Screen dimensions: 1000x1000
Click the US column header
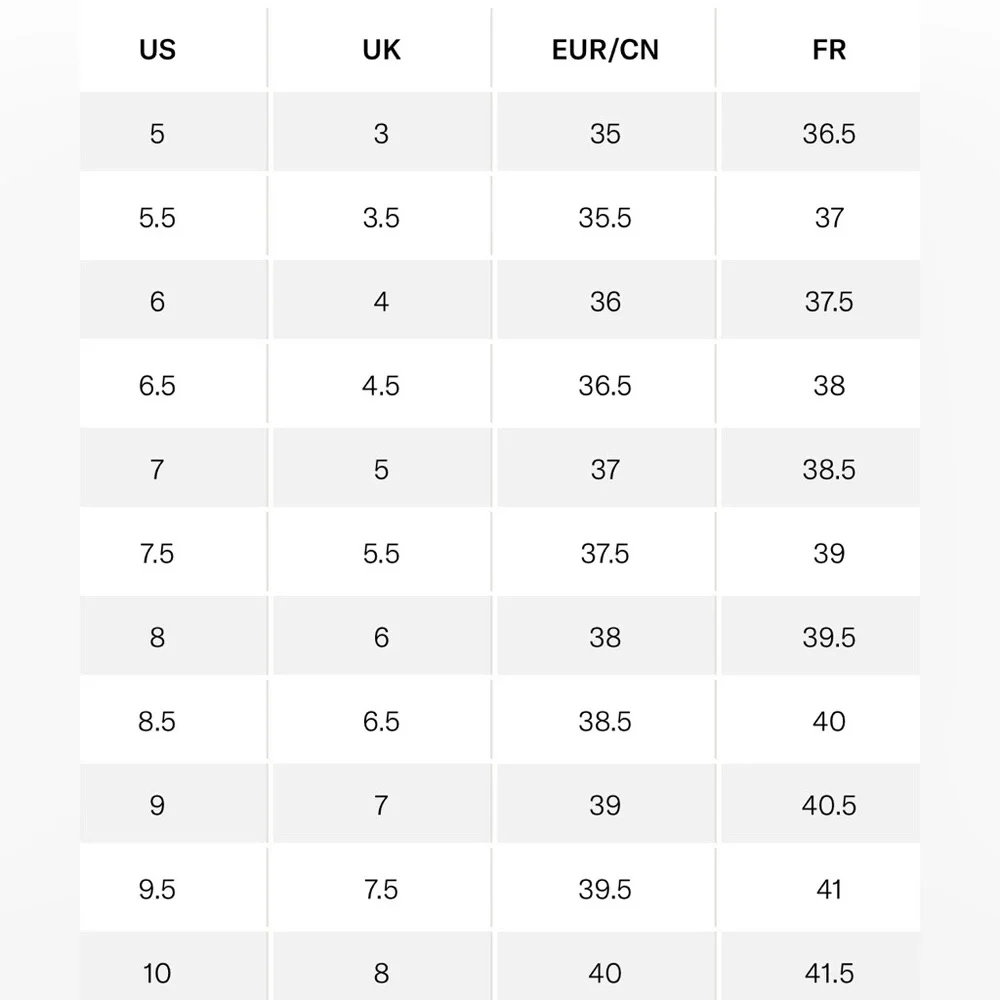click(x=158, y=50)
